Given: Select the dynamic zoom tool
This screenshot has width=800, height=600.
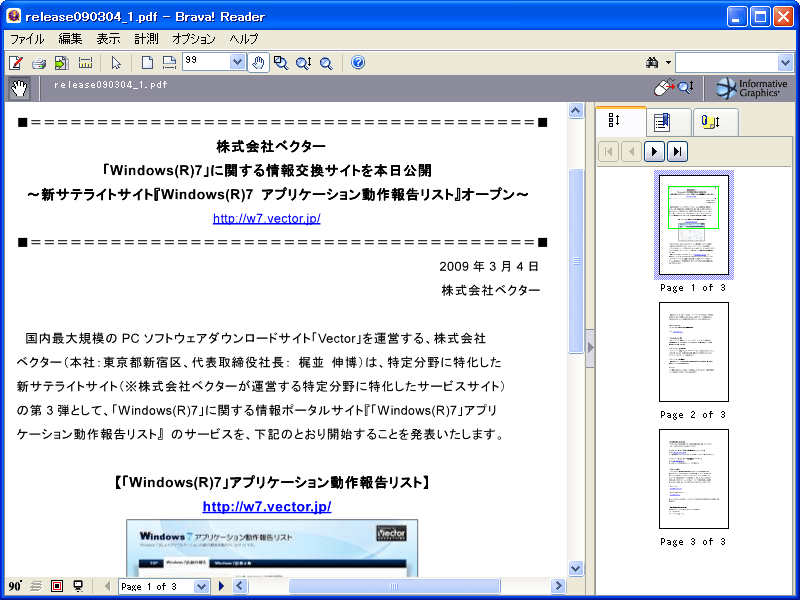Looking at the screenshot, I should (x=304, y=63).
